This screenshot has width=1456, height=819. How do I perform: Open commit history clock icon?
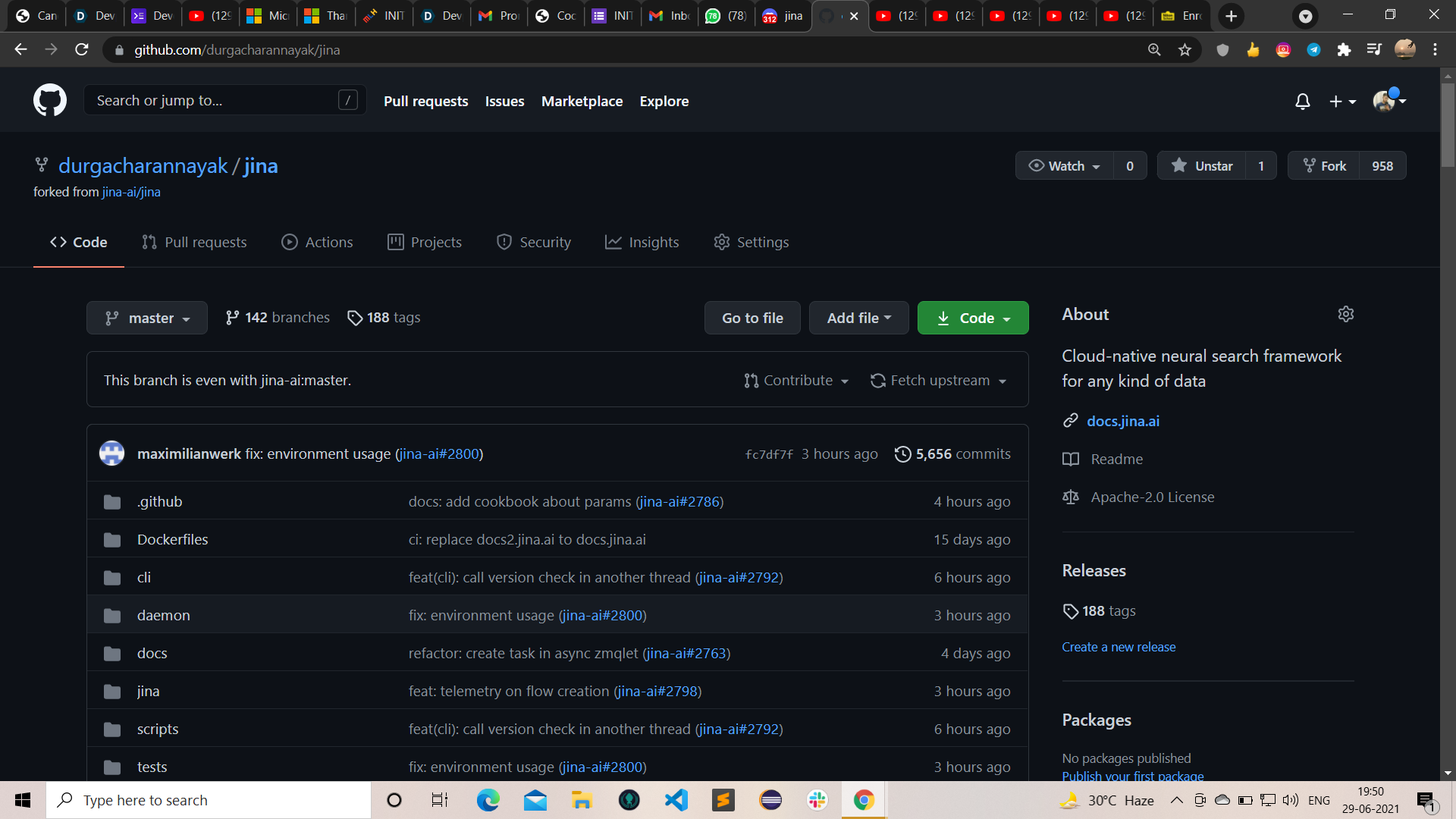tap(902, 454)
